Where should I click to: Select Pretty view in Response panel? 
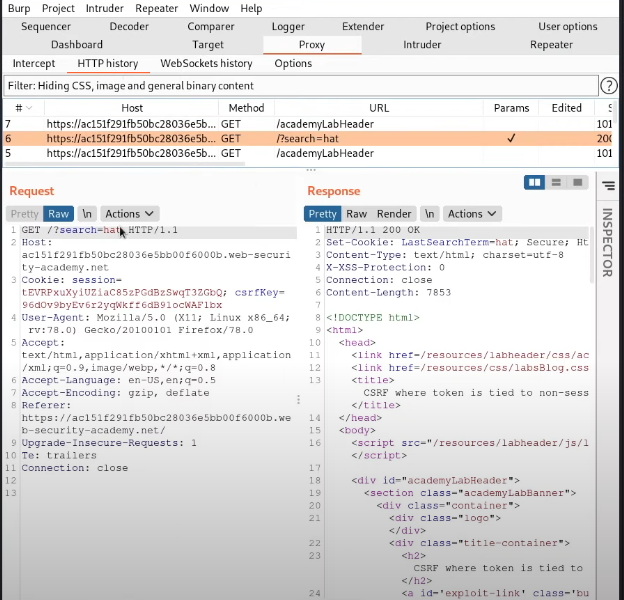pos(322,214)
